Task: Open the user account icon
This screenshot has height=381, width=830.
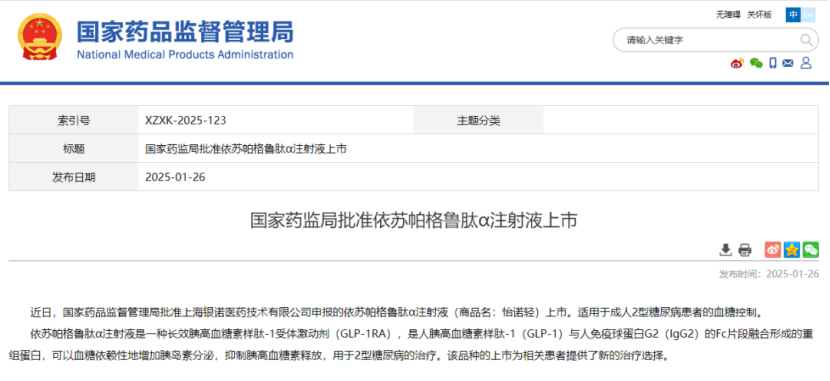Action: click(806, 64)
